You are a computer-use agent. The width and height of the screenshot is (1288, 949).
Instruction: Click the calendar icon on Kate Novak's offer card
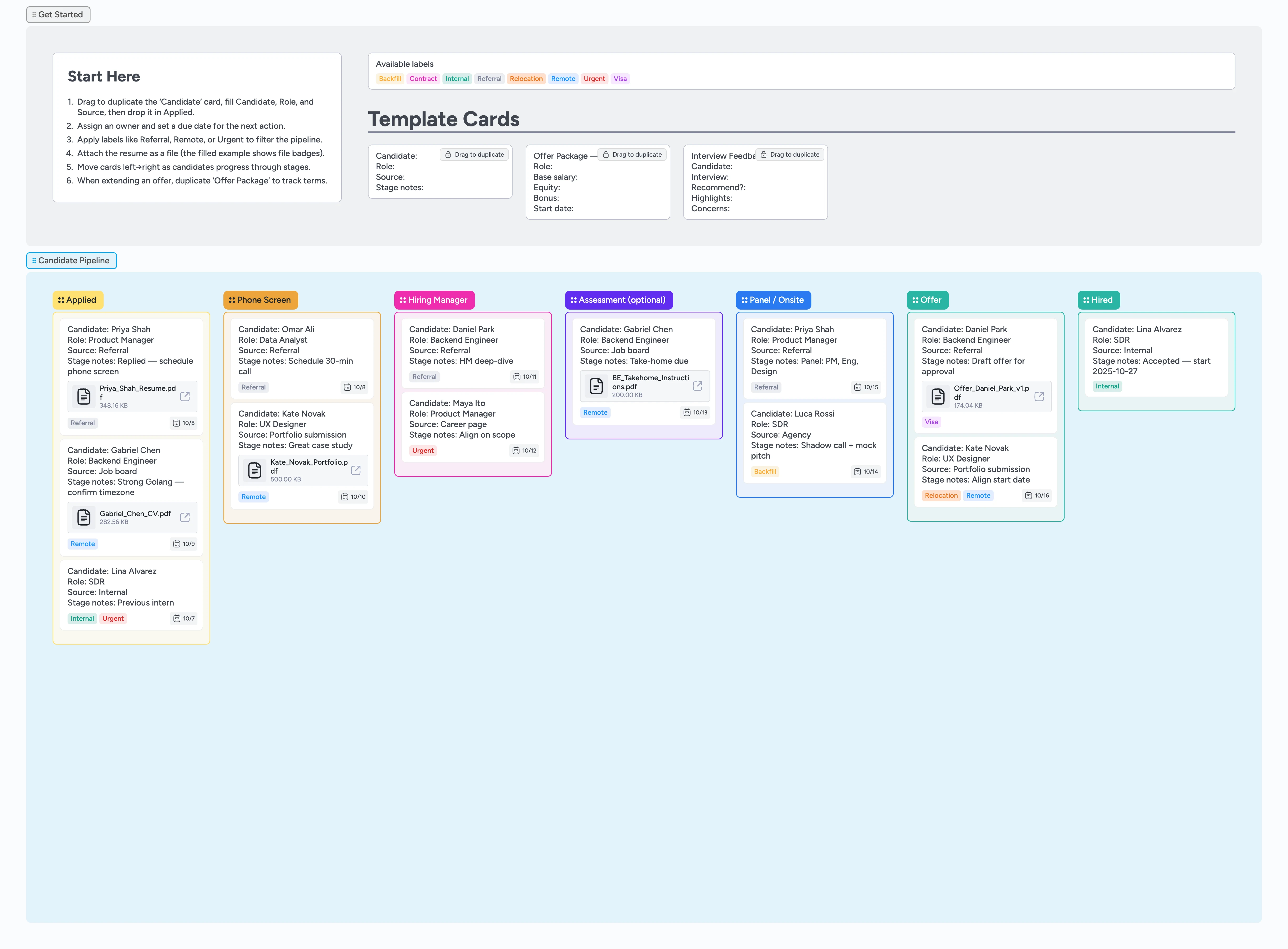[x=1028, y=495]
